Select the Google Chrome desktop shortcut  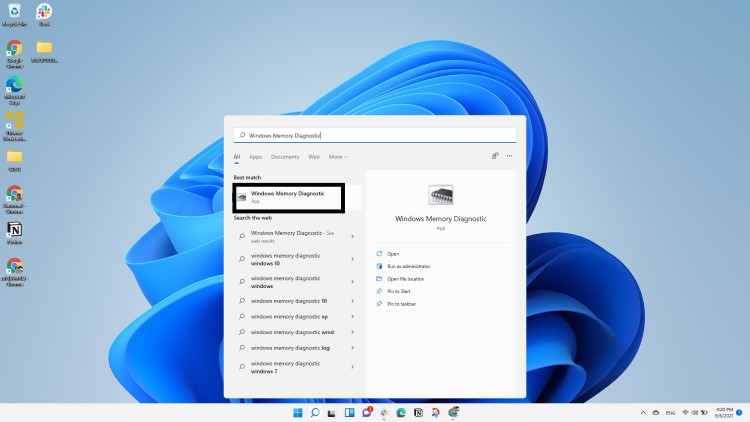tap(14, 55)
